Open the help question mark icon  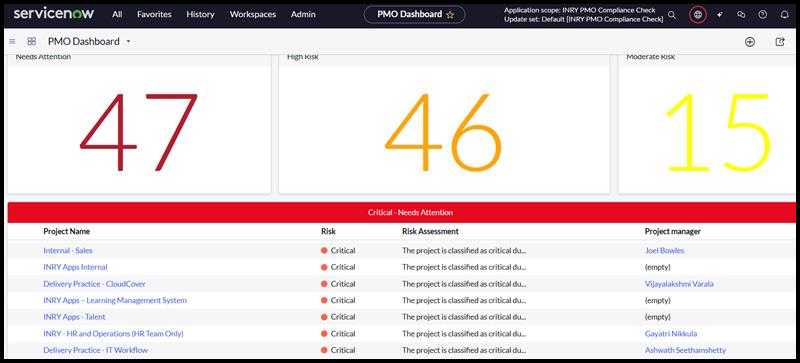(x=762, y=15)
